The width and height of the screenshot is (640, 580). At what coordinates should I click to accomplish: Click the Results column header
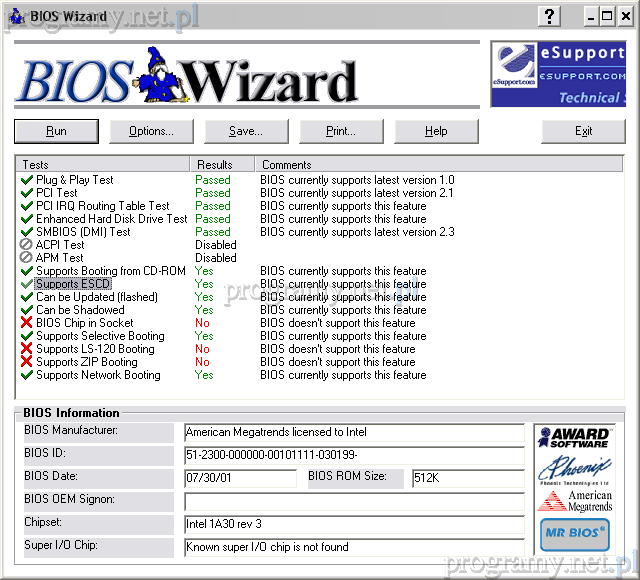pos(221,164)
